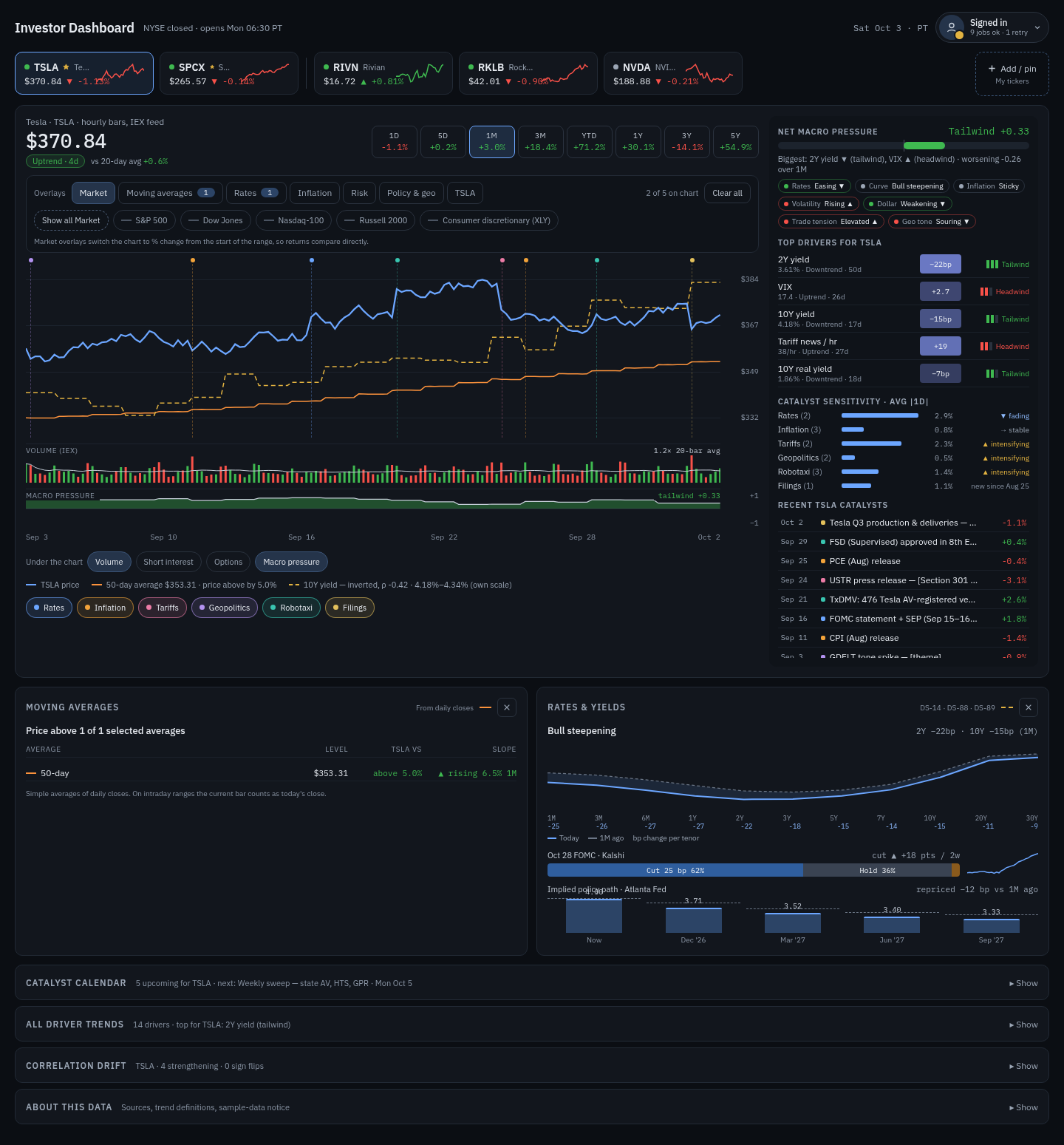Screen dimensions: 1064x1145
Task: Open the Signed in account dropdown chevron
Action: point(1037,28)
